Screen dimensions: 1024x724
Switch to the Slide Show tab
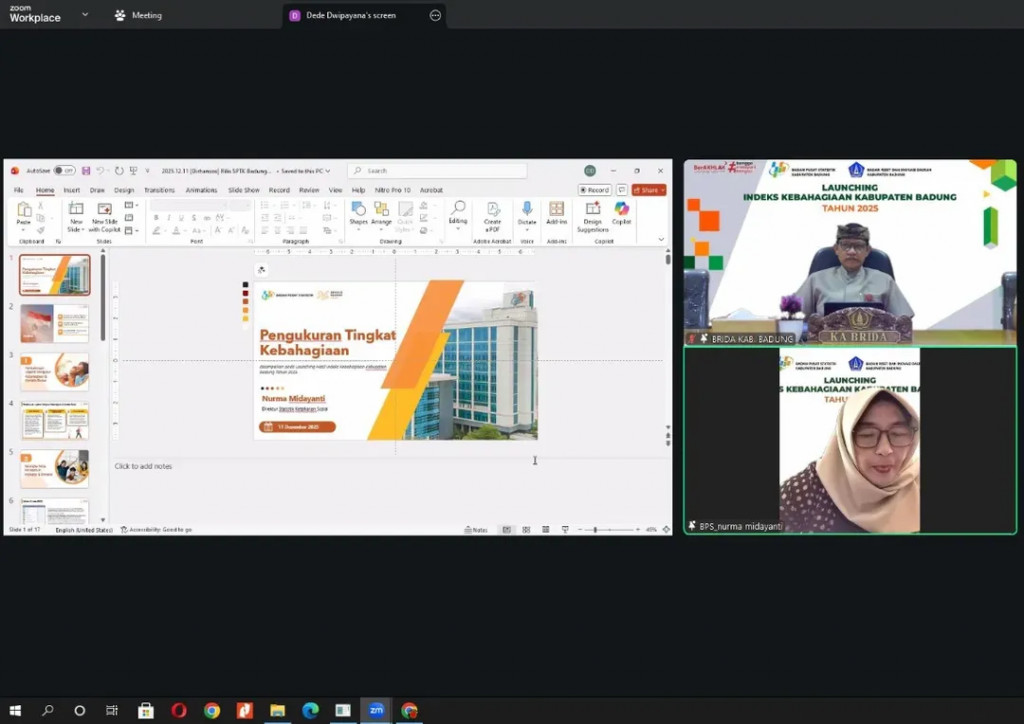(244, 190)
